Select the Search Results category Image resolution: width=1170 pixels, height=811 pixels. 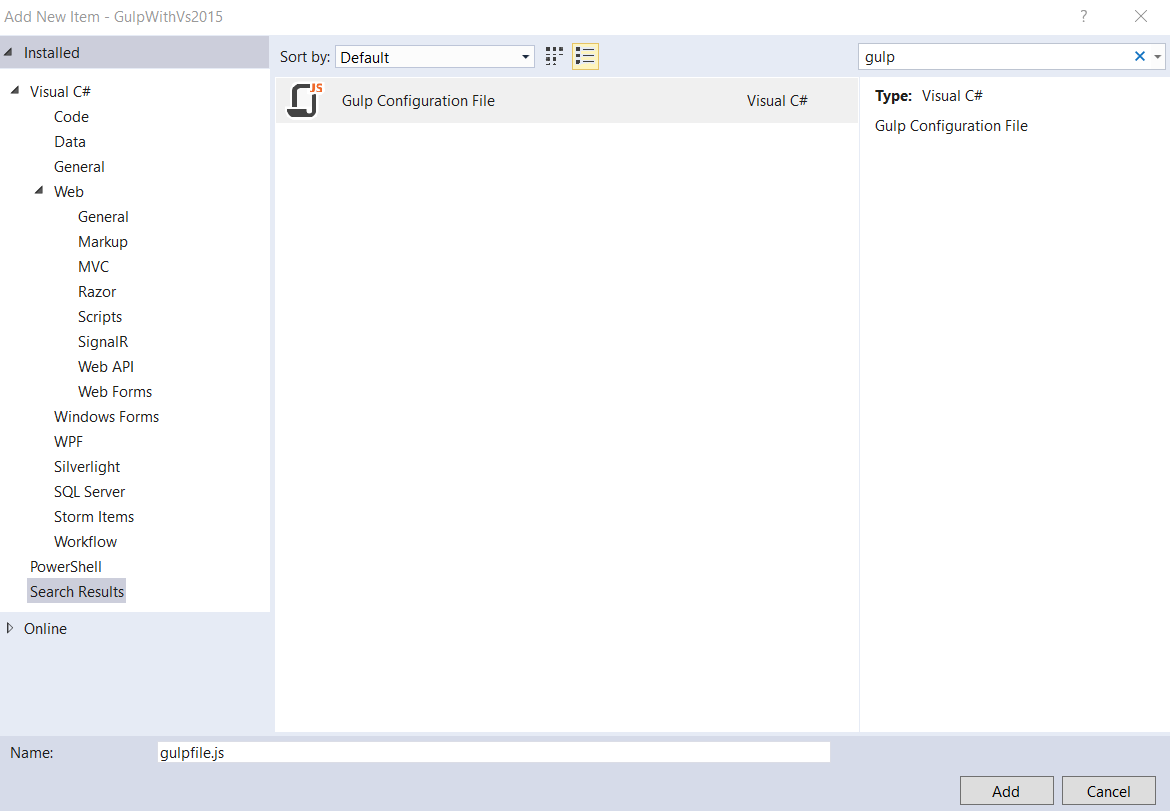76,591
